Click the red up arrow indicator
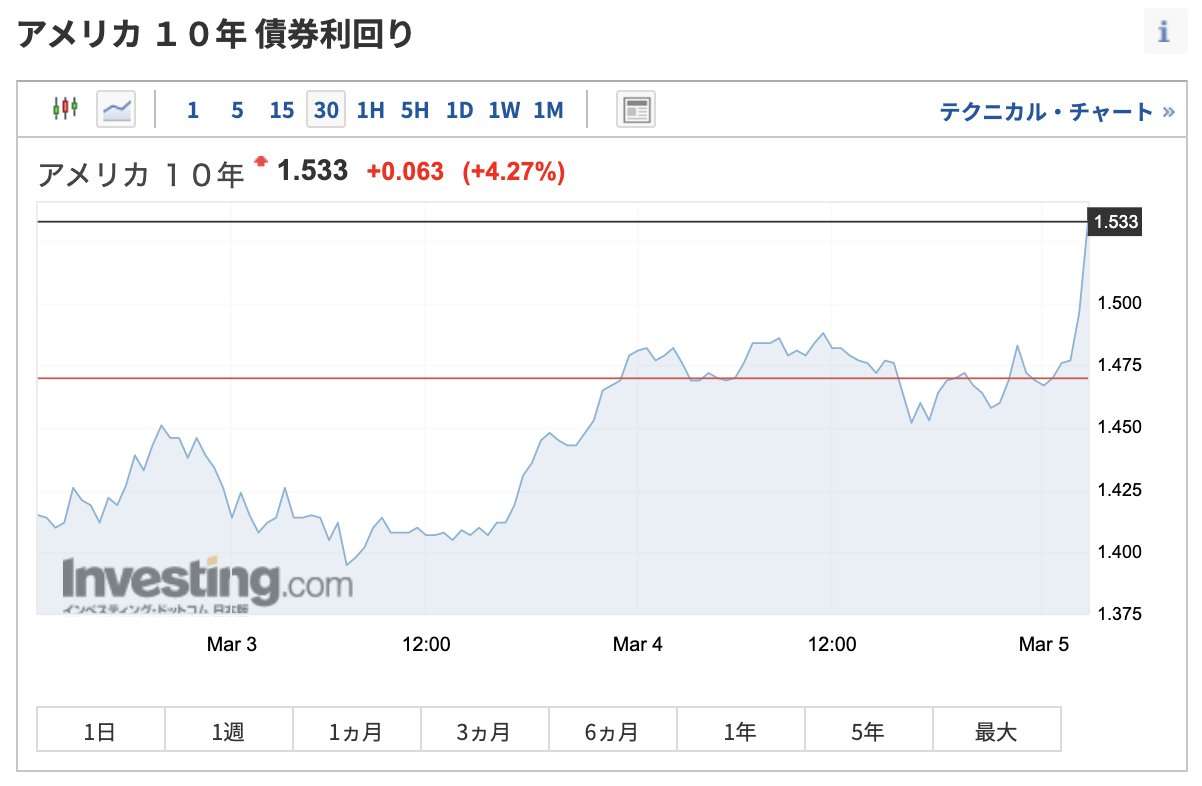Screen dimensions: 1202x786 (x=262, y=160)
